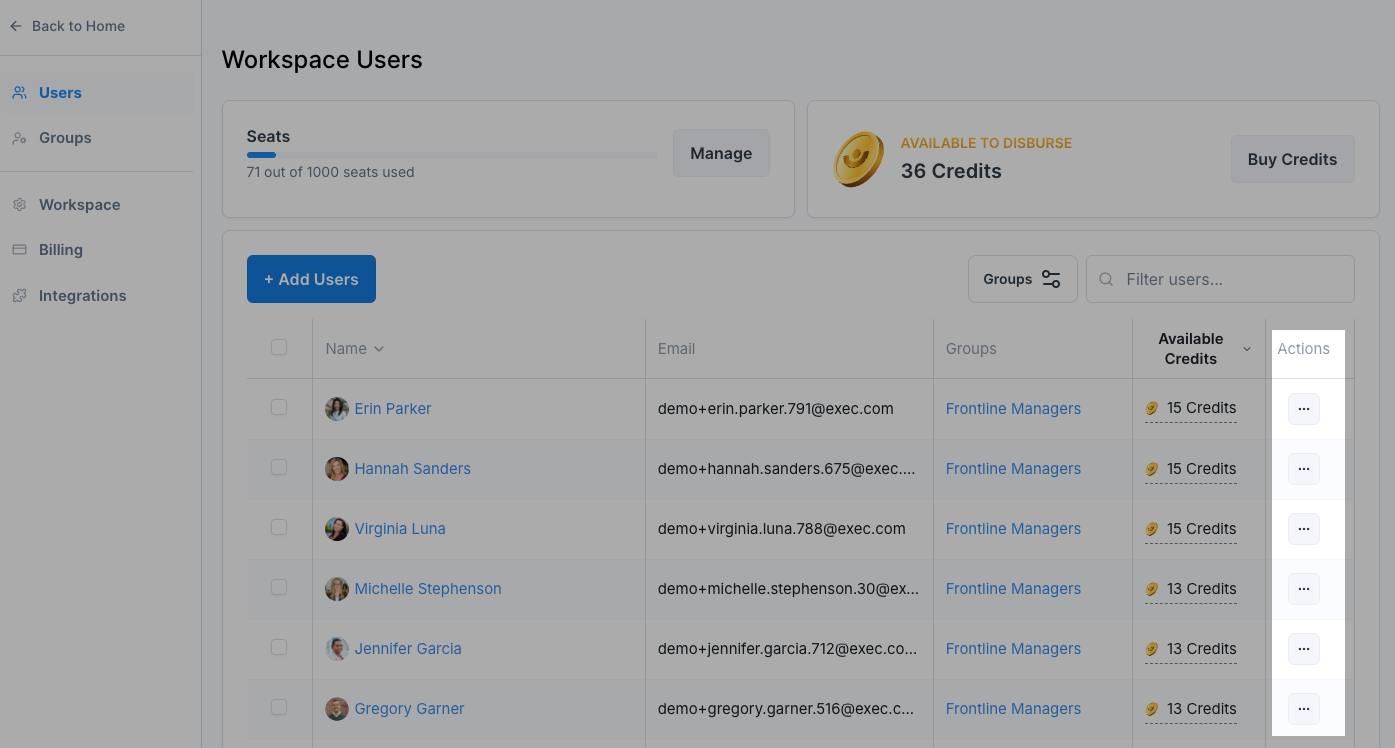Click Jennifer Garcia's avatar photo
The height and width of the screenshot is (748, 1395).
pyautogui.click(x=337, y=649)
